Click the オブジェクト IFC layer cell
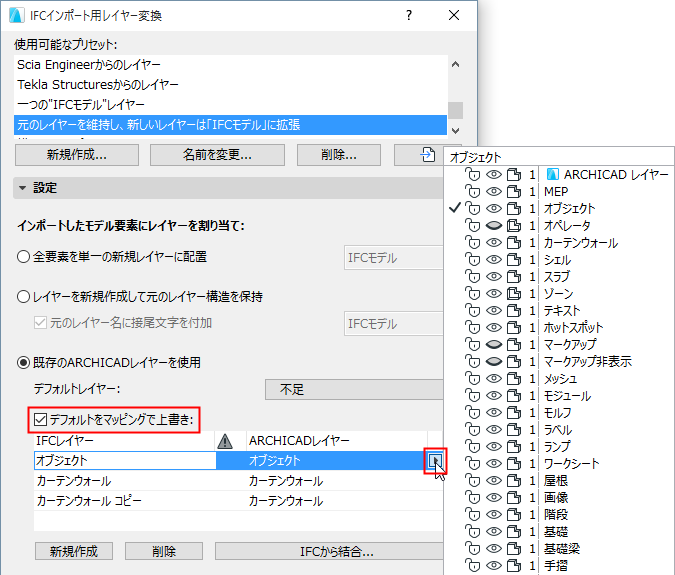This screenshot has width=675, height=575. (125, 461)
